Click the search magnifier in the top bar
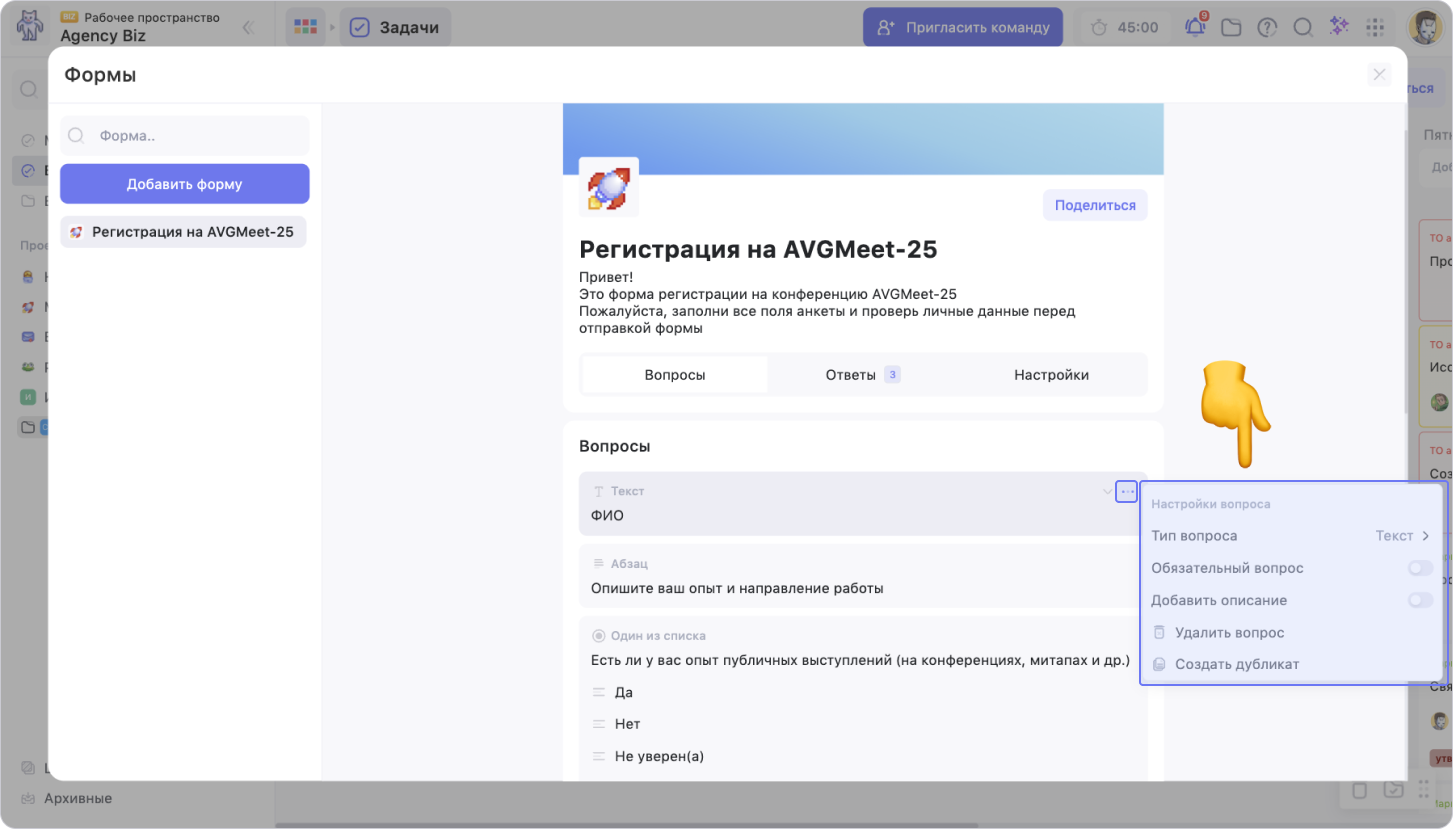The image size is (1453, 829). [1303, 27]
